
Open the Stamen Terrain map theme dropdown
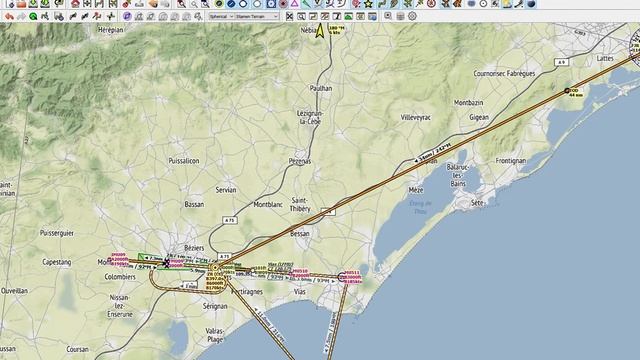tap(257, 16)
